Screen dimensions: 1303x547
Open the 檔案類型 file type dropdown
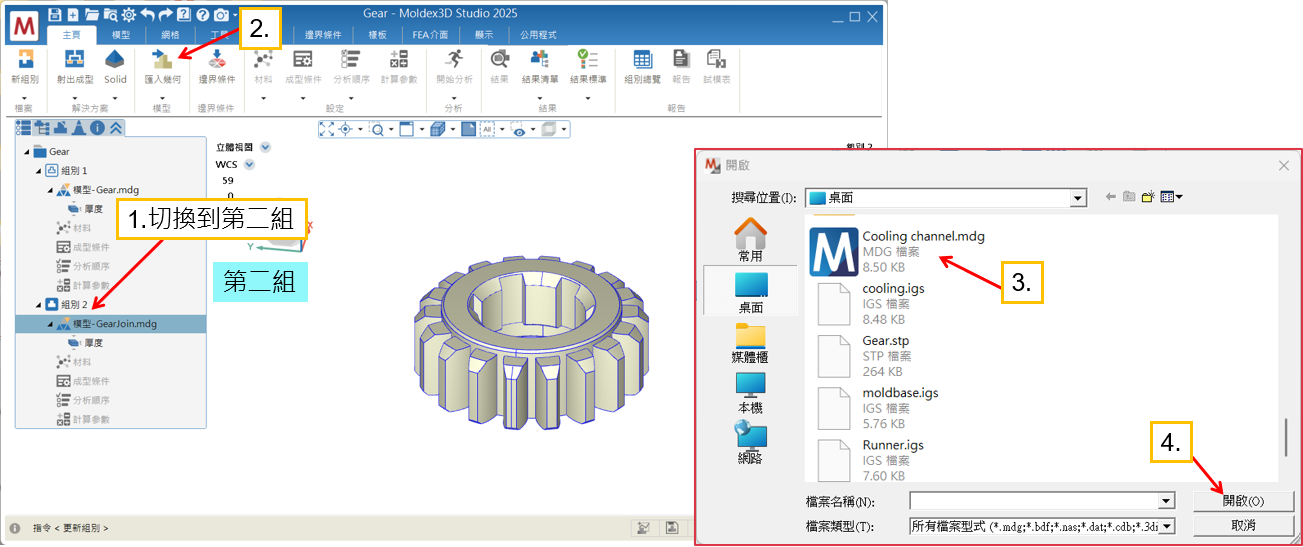click(x=1166, y=526)
